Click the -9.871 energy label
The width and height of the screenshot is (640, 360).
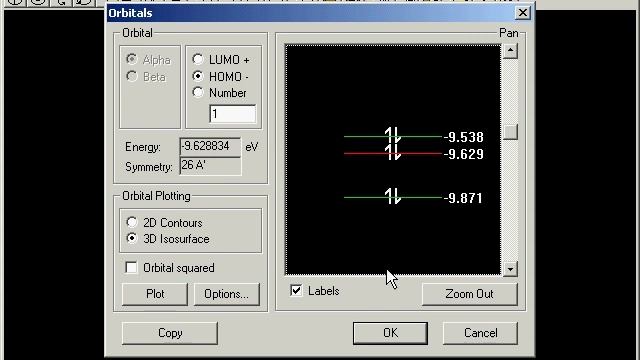click(x=463, y=198)
